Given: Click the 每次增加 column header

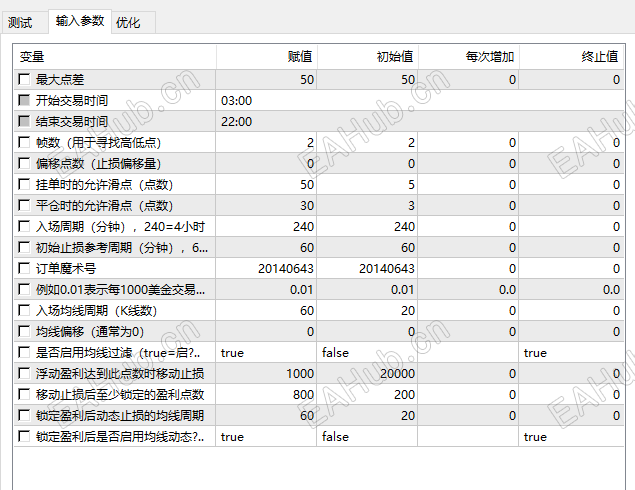Looking at the screenshot, I should tap(469, 57).
